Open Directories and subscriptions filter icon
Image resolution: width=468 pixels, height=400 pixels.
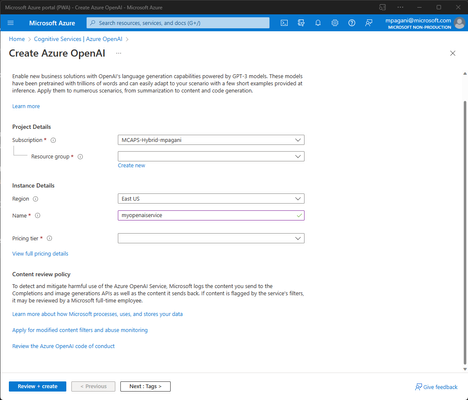click(x=301, y=23)
